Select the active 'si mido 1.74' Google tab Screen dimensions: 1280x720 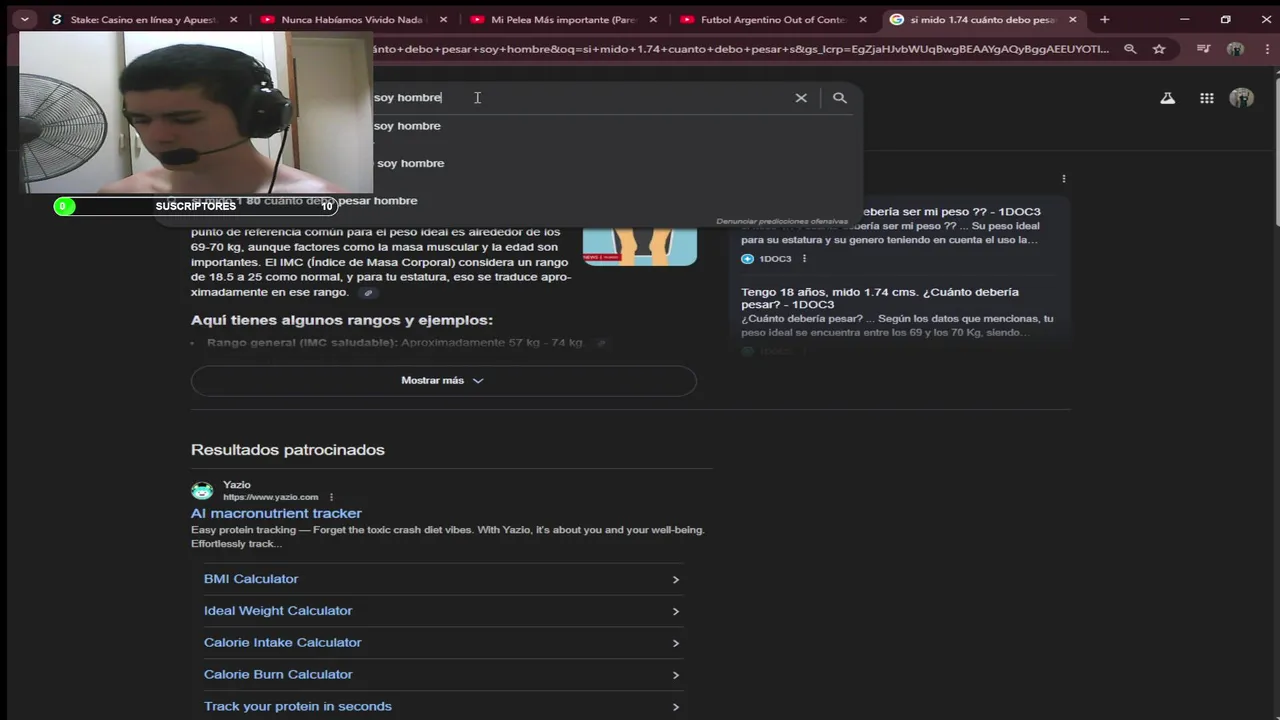point(983,19)
